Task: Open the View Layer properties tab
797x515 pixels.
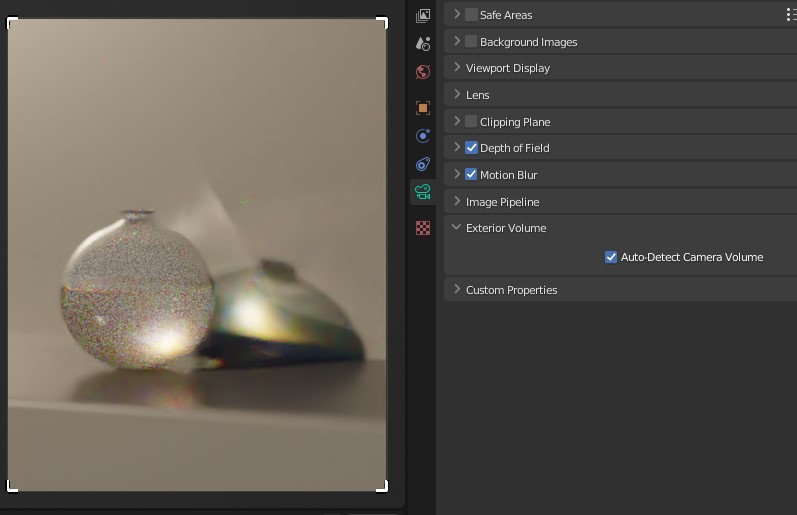Action: (423, 16)
